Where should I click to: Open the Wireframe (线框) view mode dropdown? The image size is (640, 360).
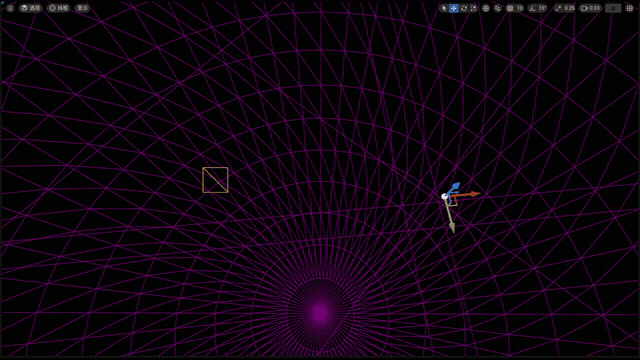(x=58, y=8)
